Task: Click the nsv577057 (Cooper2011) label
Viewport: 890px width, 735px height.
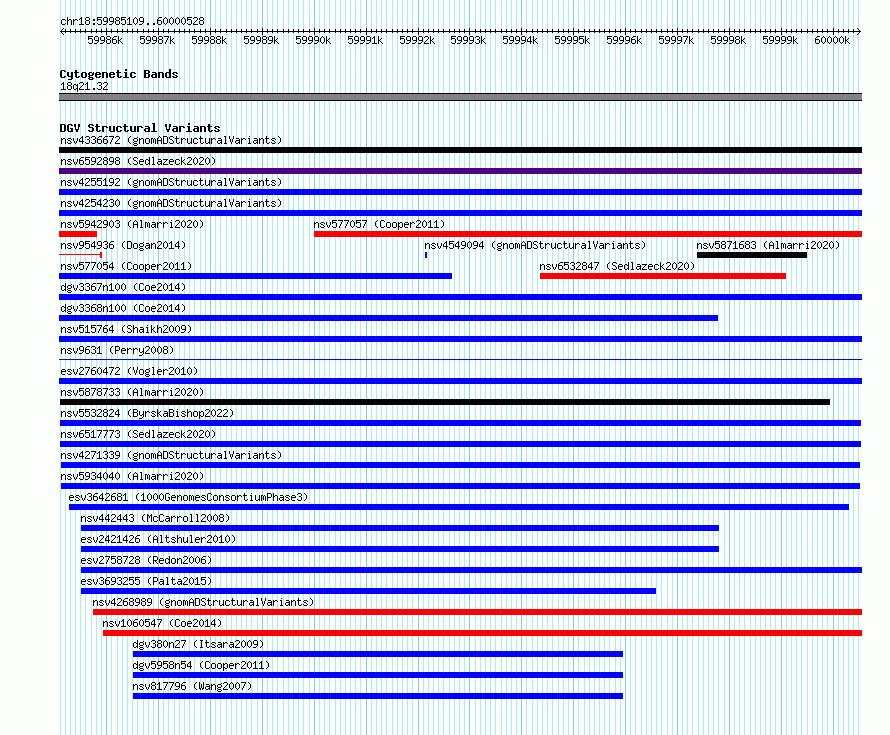Action: point(379,224)
